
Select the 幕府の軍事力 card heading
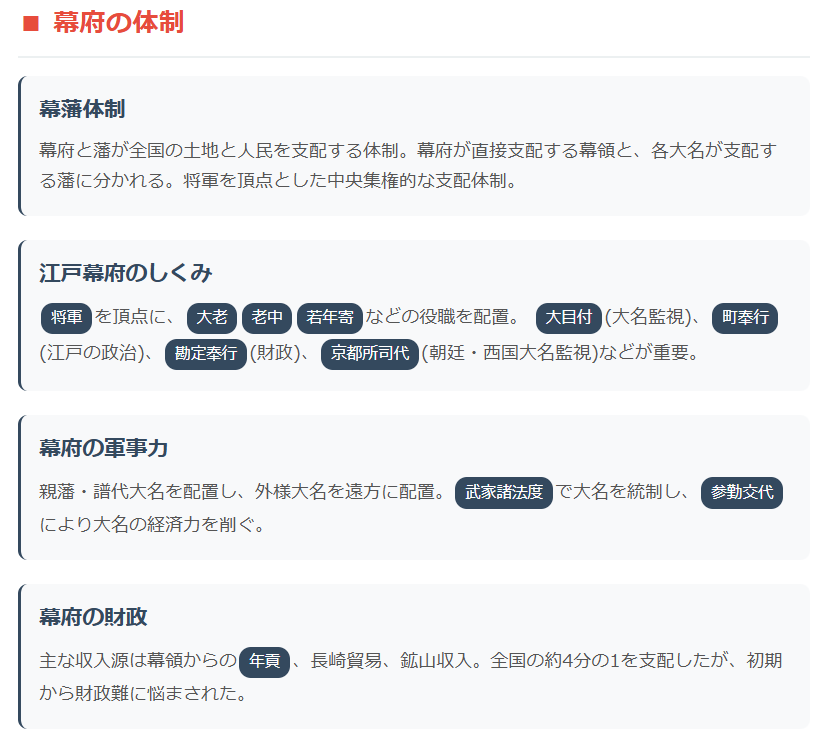104,448
